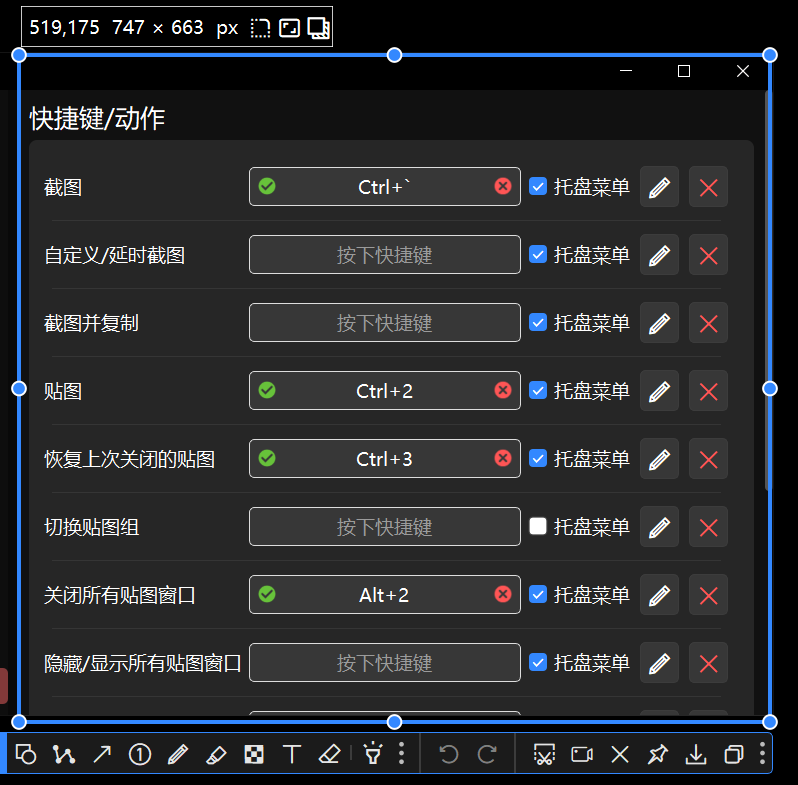Uncheck 托盘菜单 for 贴图
This screenshot has width=798, height=785.
(538, 390)
